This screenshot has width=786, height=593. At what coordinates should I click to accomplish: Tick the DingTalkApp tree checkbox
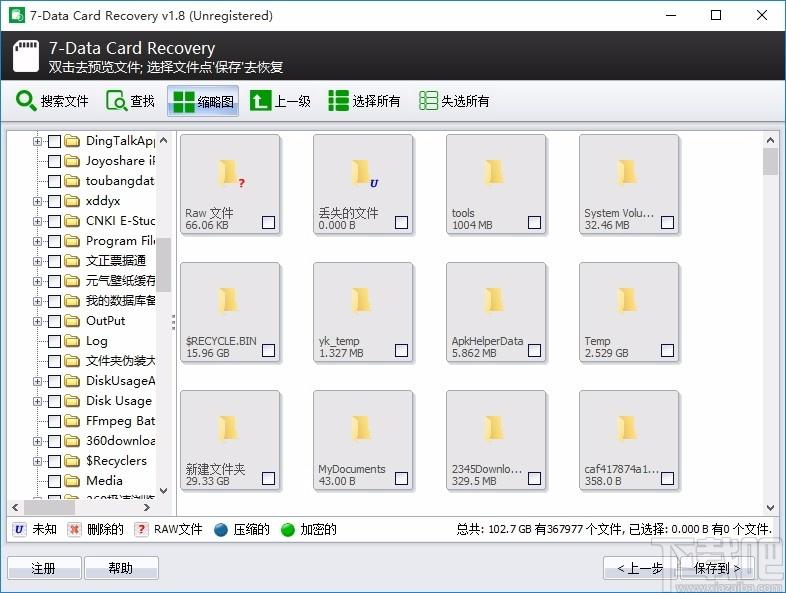(55, 141)
